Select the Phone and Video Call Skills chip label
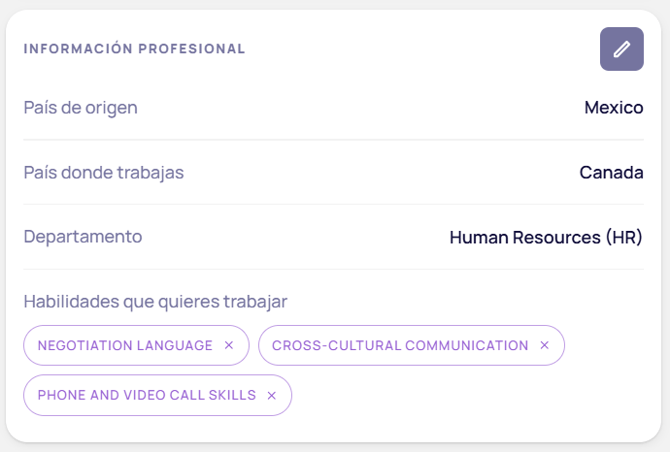 point(147,395)
